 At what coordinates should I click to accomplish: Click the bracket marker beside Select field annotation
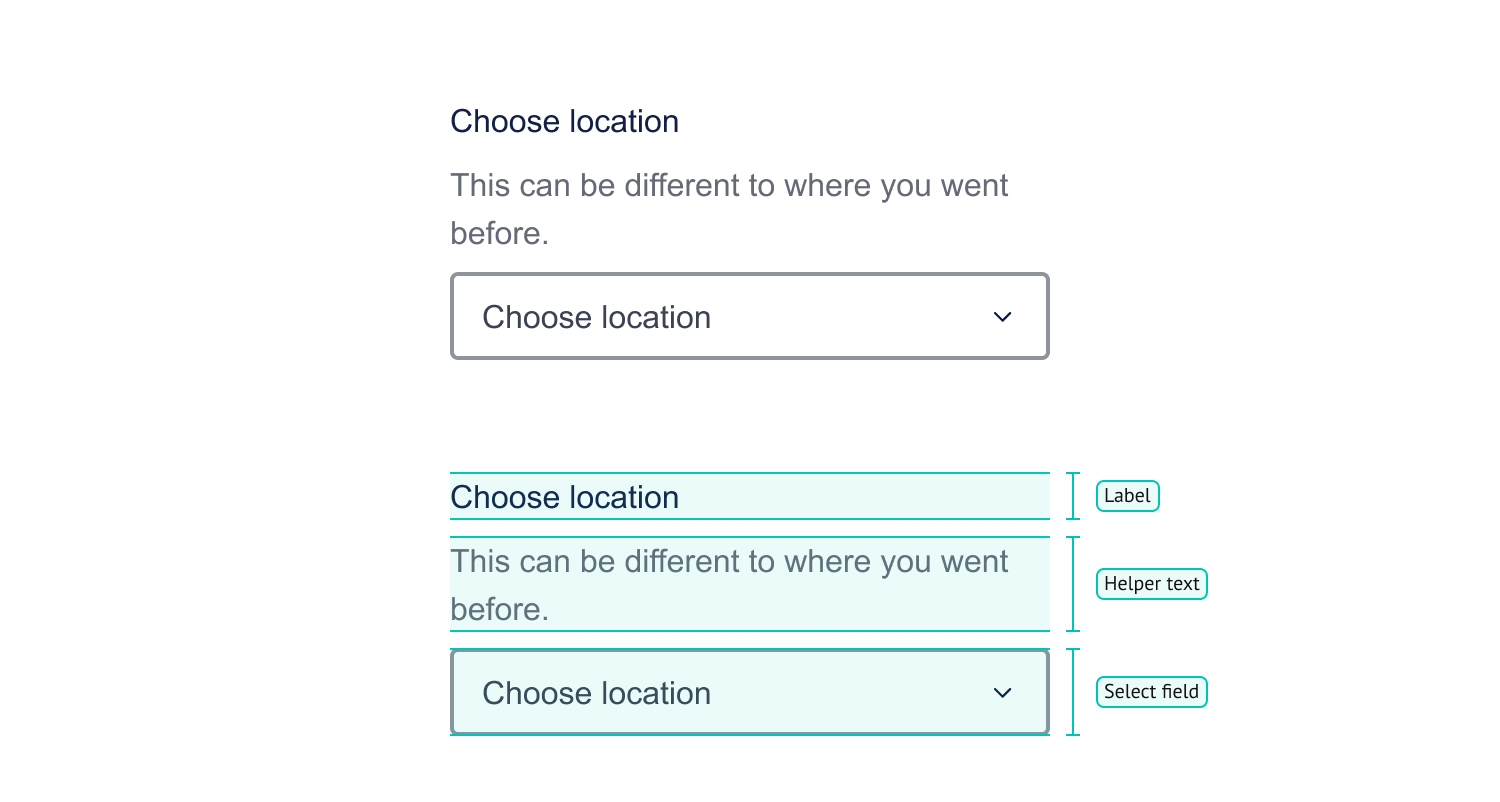pos(1073,692)
